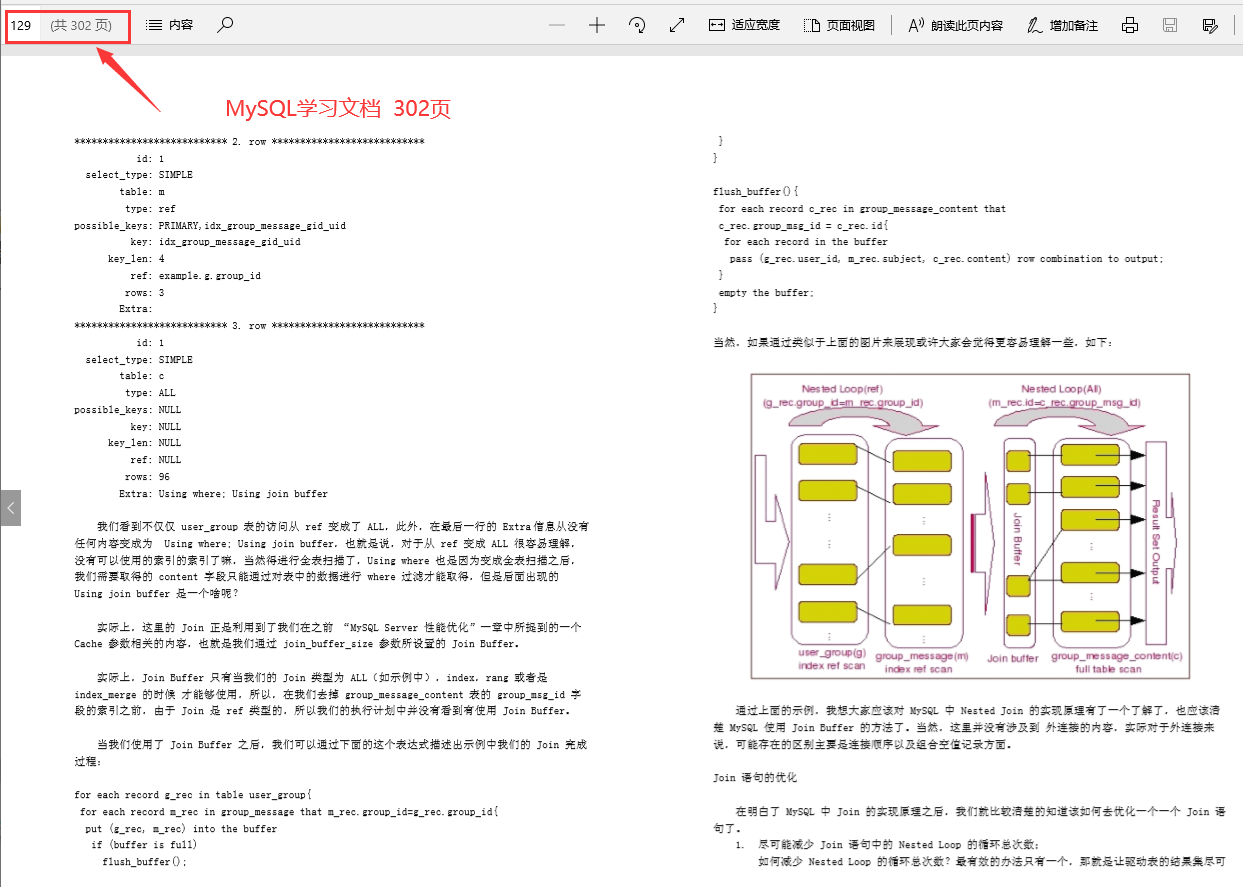Click the line 'for each record in the buffer'
The height and width of the screenshot is (887, 1243).
point(805,242)
